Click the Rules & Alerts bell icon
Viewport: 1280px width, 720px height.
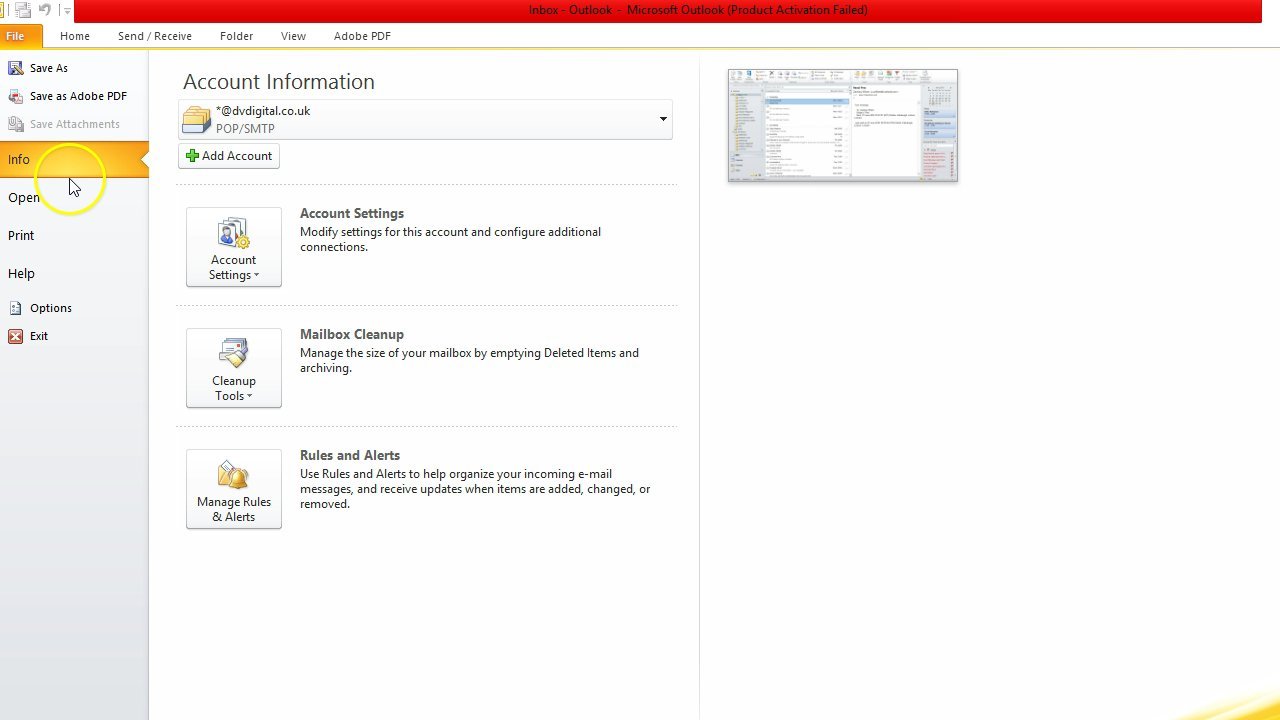234,475
